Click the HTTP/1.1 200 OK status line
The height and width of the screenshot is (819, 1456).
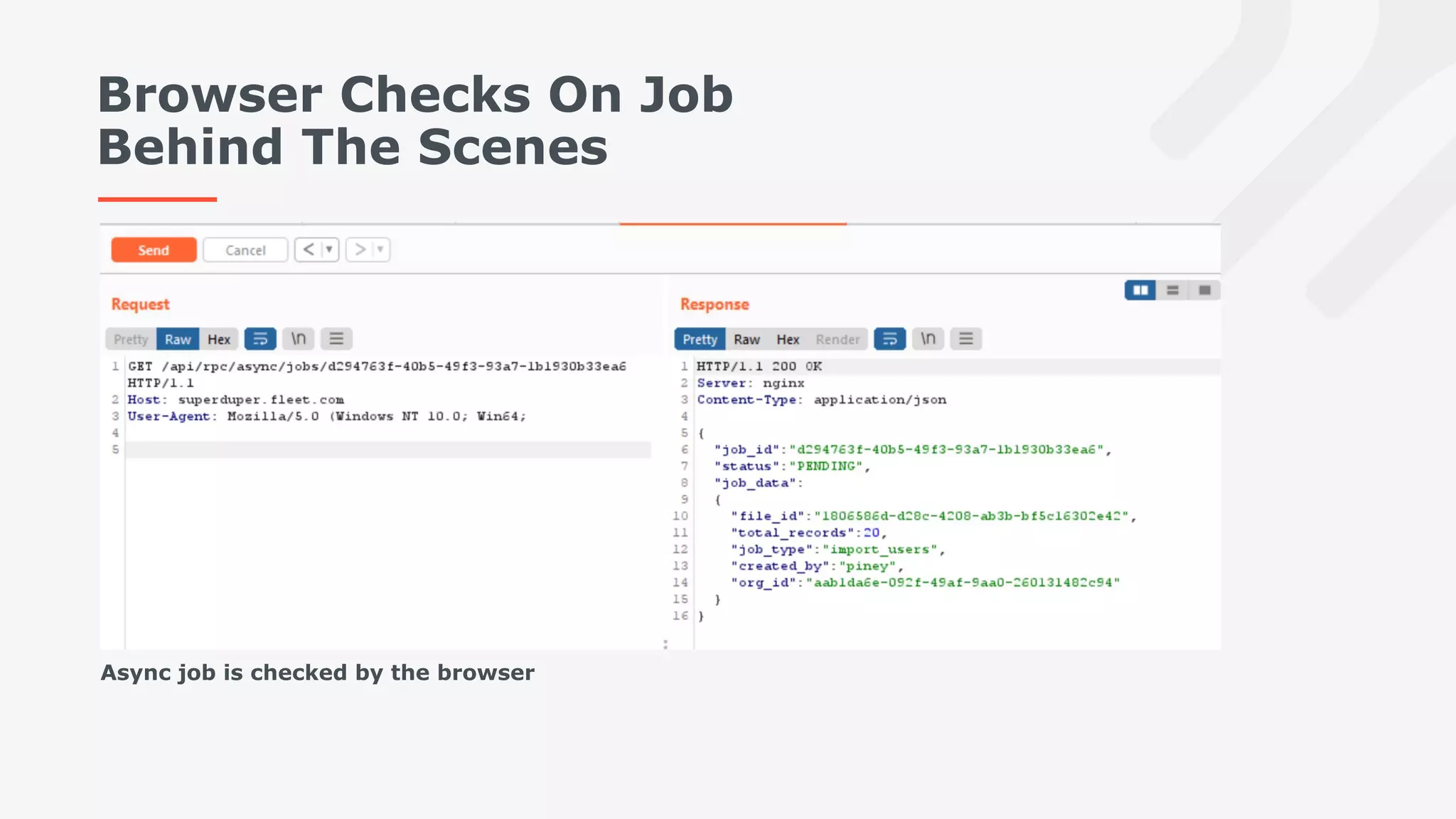coord(759,366)
